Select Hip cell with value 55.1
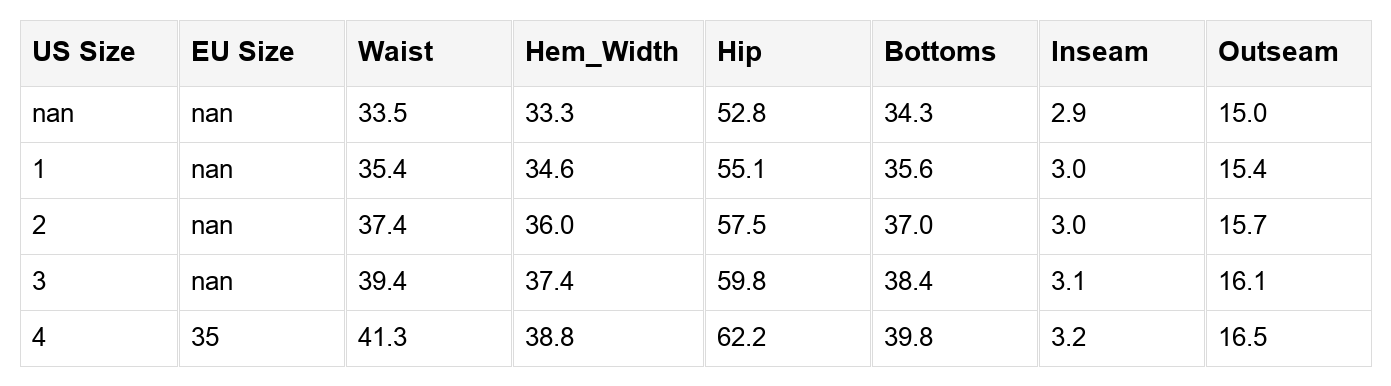The width and height of the screenshot is (1391, 386). pyautogui.click(x=788, y=170)
